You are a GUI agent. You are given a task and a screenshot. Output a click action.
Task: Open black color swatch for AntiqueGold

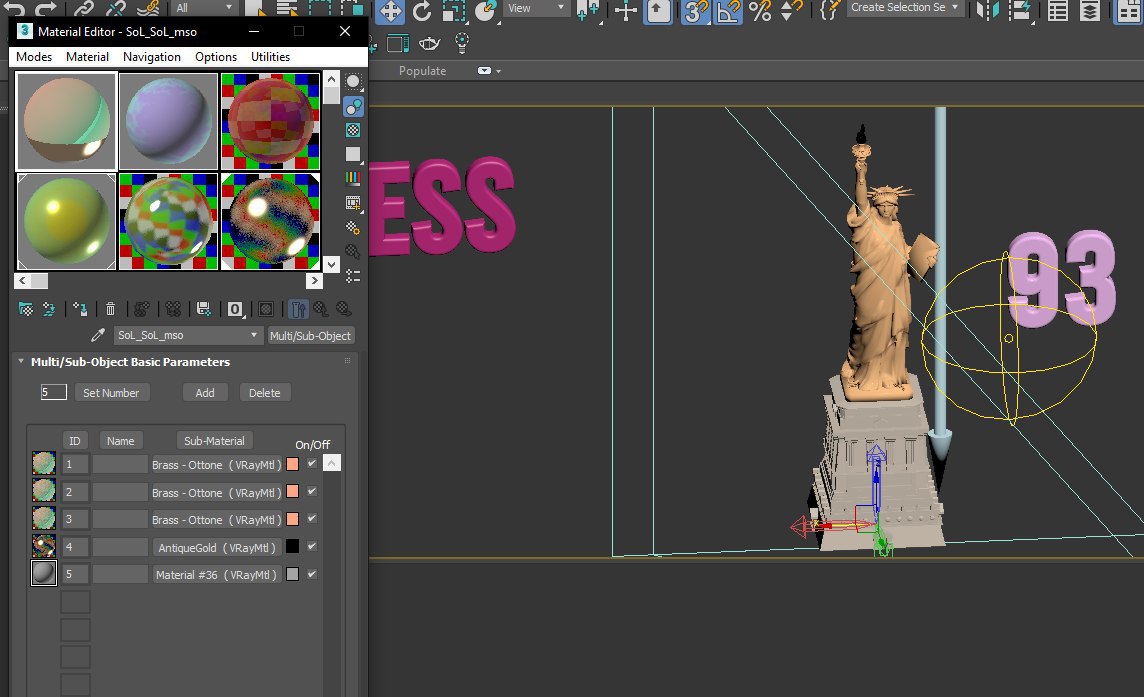click(x=293, y=547)
